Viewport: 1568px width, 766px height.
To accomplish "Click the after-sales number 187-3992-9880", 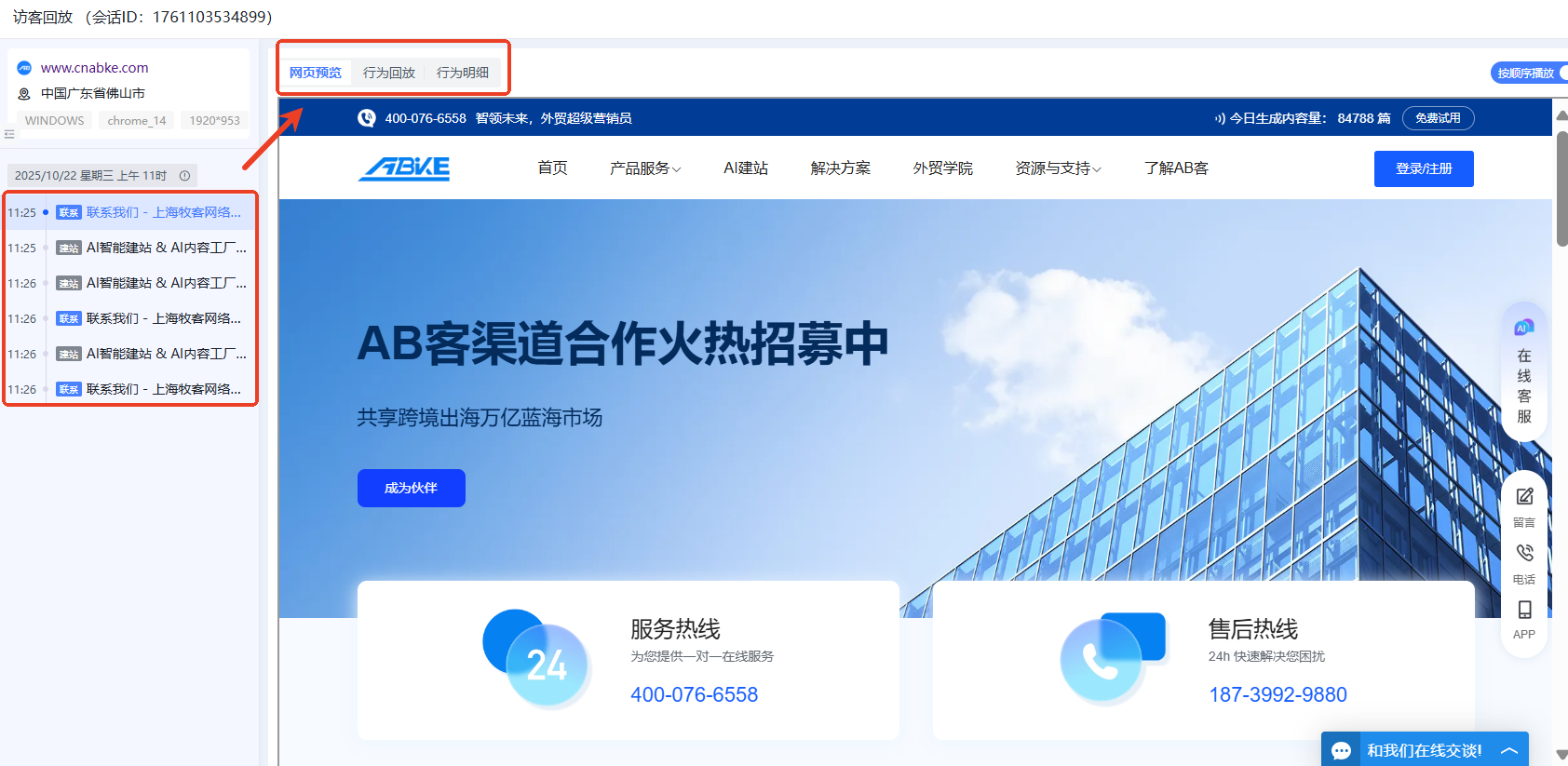I will 1277,694.
